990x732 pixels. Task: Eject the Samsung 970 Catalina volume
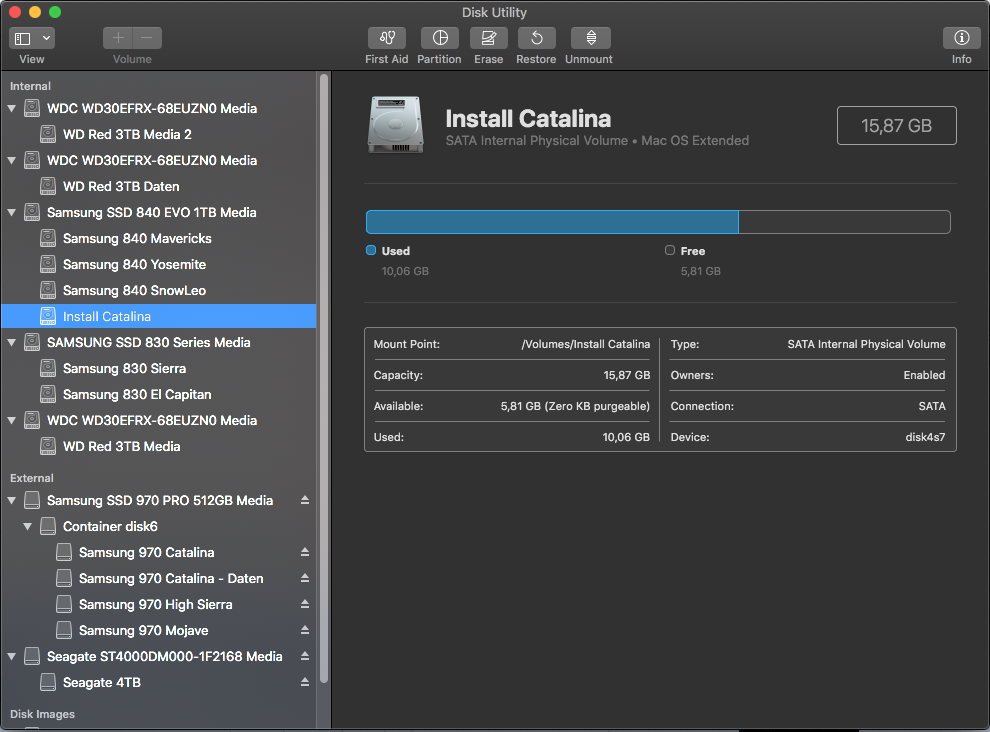coord(305,552)
